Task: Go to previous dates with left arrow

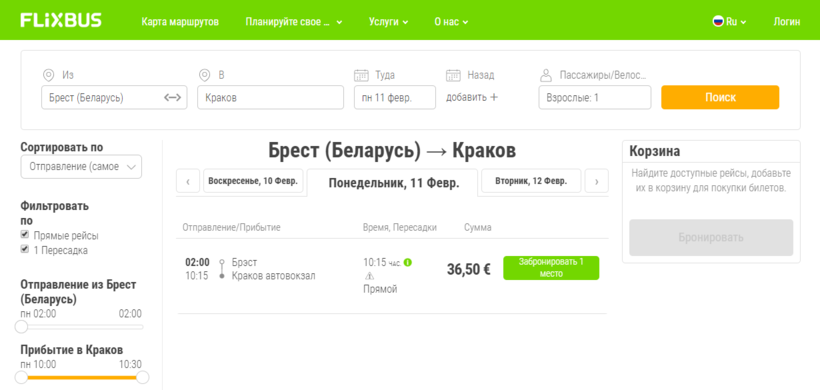Action: point(188,181)
